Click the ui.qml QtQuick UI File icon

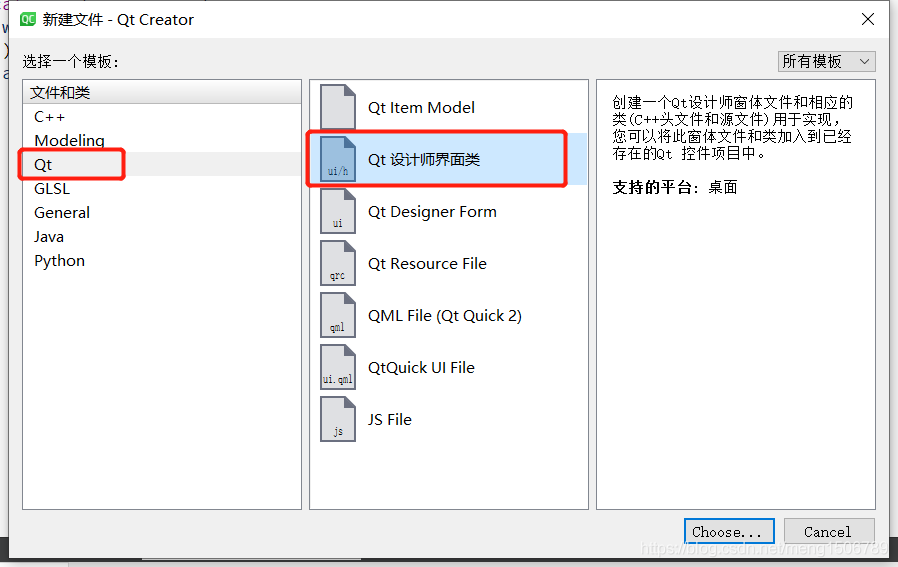pyautogui.click(x=338, y=368)
